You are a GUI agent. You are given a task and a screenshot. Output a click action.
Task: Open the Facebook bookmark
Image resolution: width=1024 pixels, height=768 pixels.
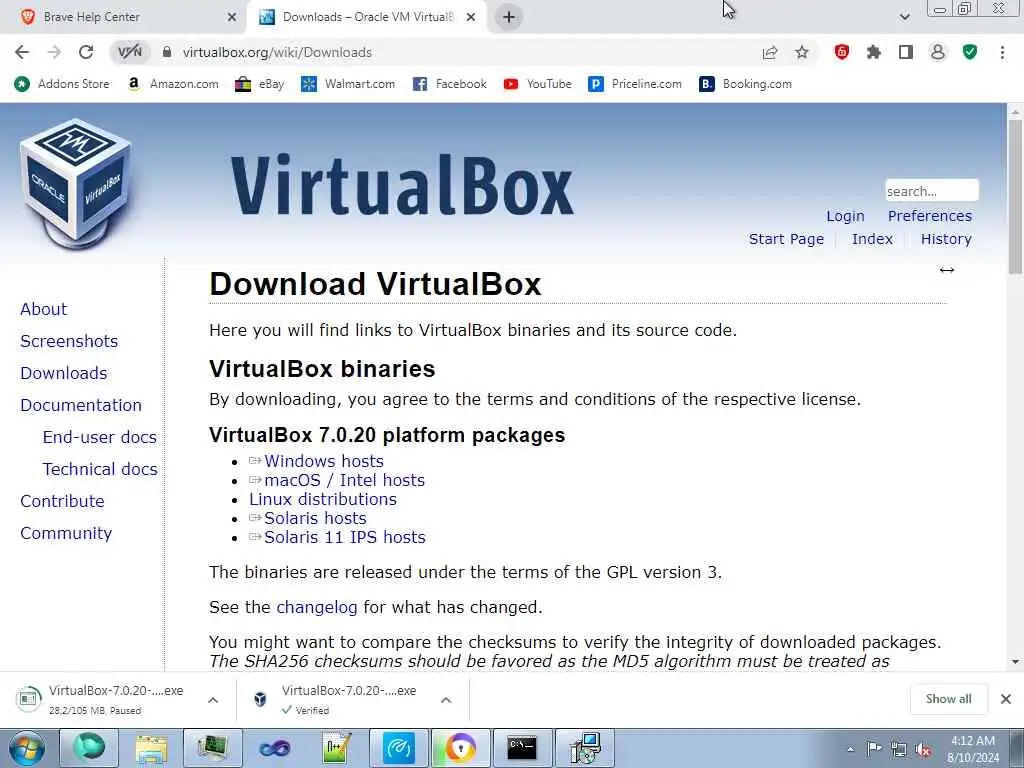coord(449,84)
